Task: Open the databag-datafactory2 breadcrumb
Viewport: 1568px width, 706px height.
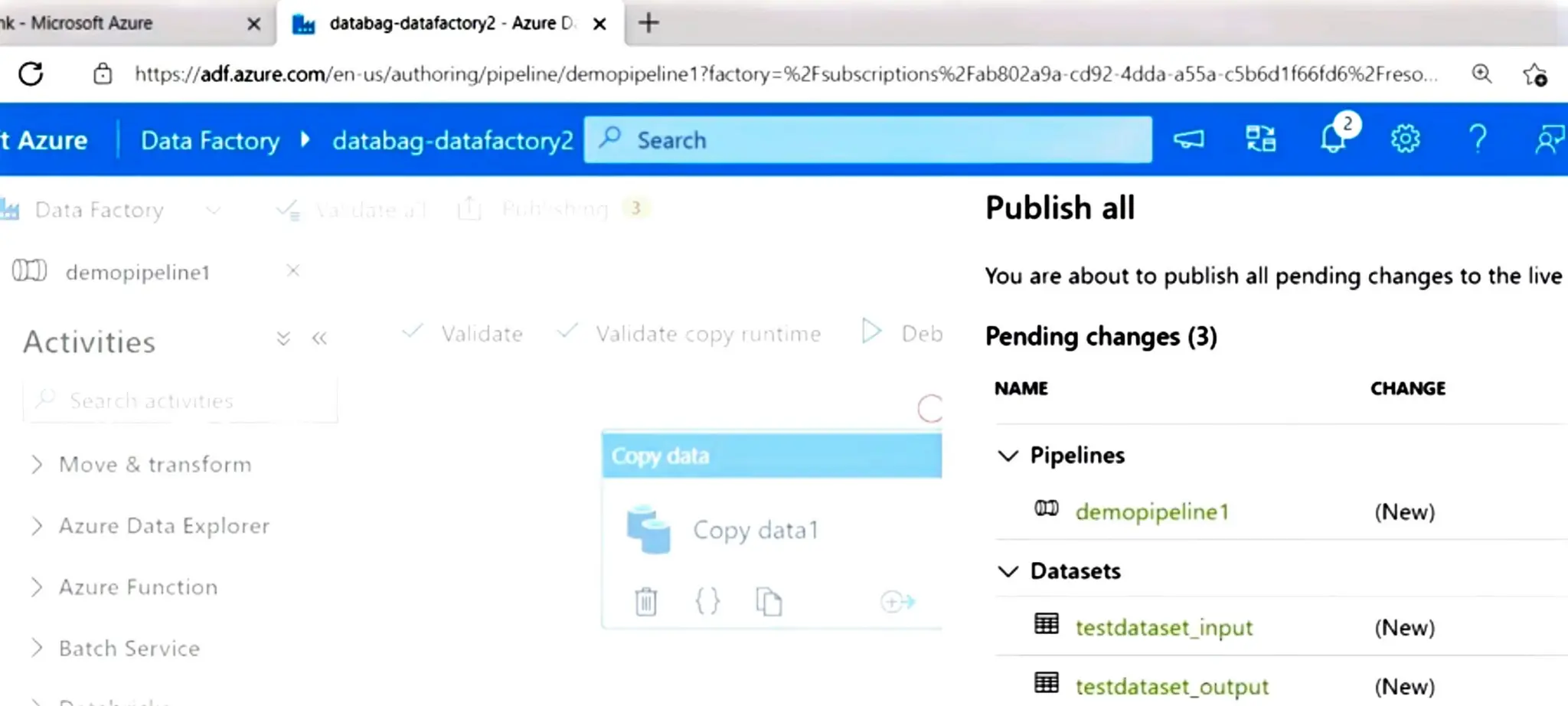Action: tap(452, 140)
